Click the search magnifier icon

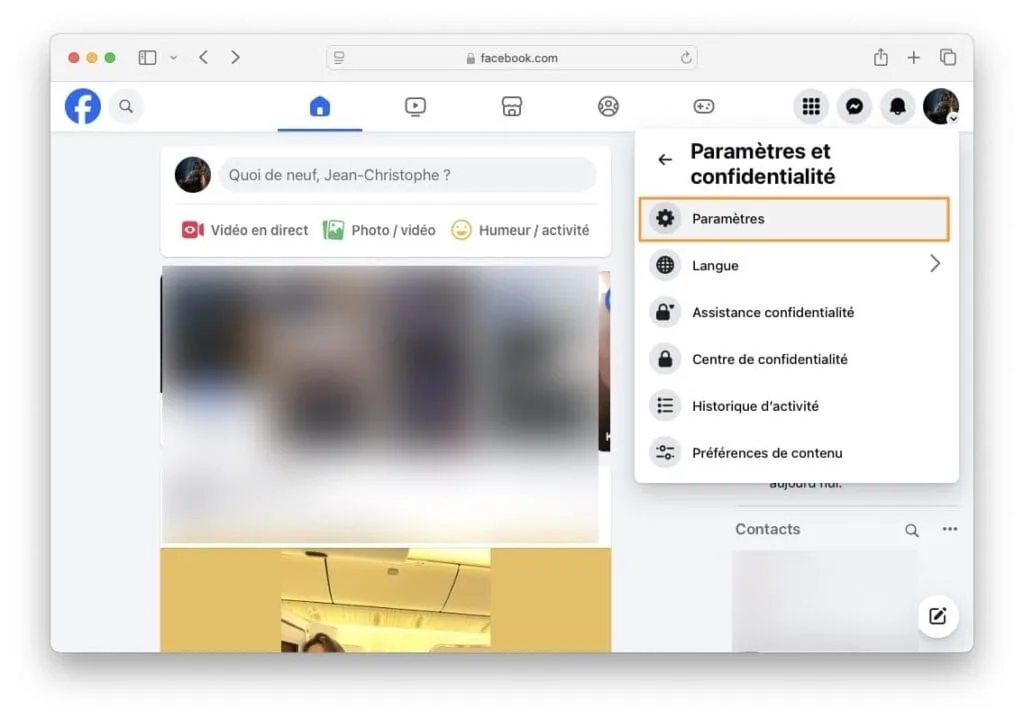coord(126,106)
